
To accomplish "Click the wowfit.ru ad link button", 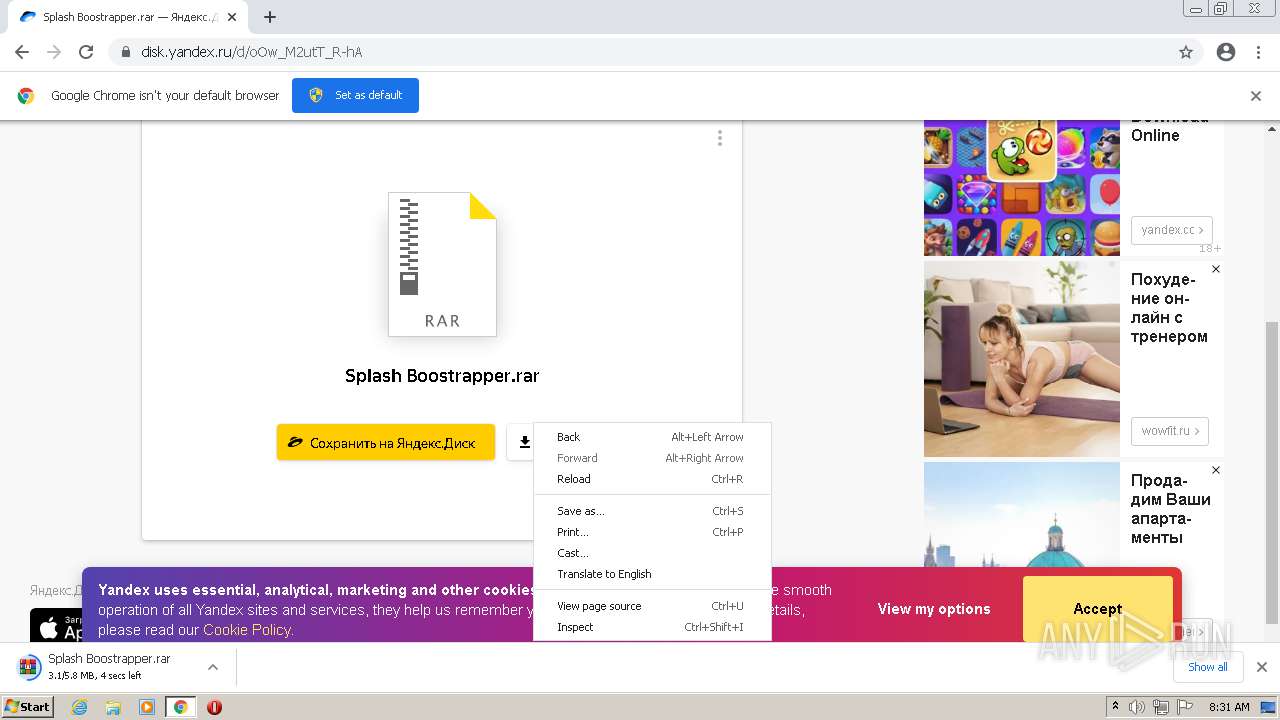I will 1170,431.
